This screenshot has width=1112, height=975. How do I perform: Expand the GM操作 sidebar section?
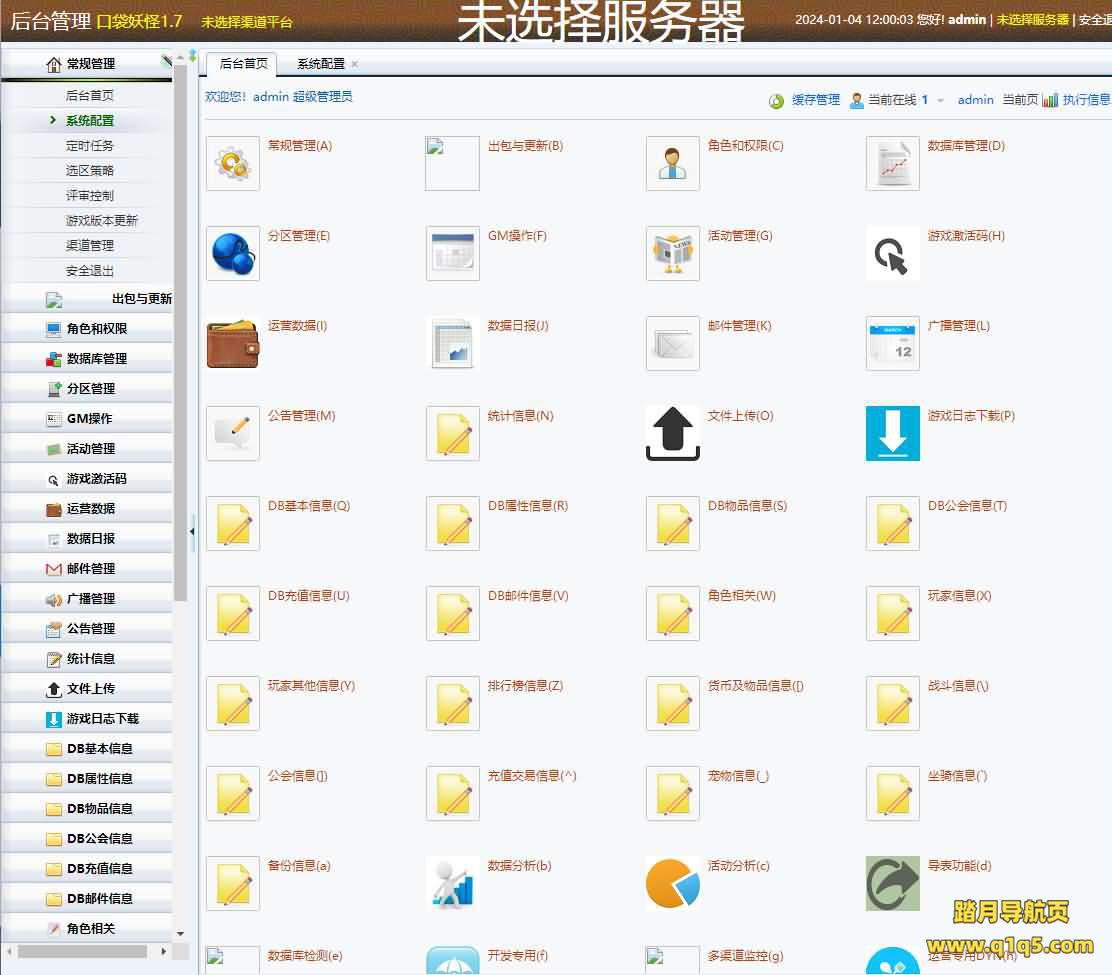click(89, 419)
